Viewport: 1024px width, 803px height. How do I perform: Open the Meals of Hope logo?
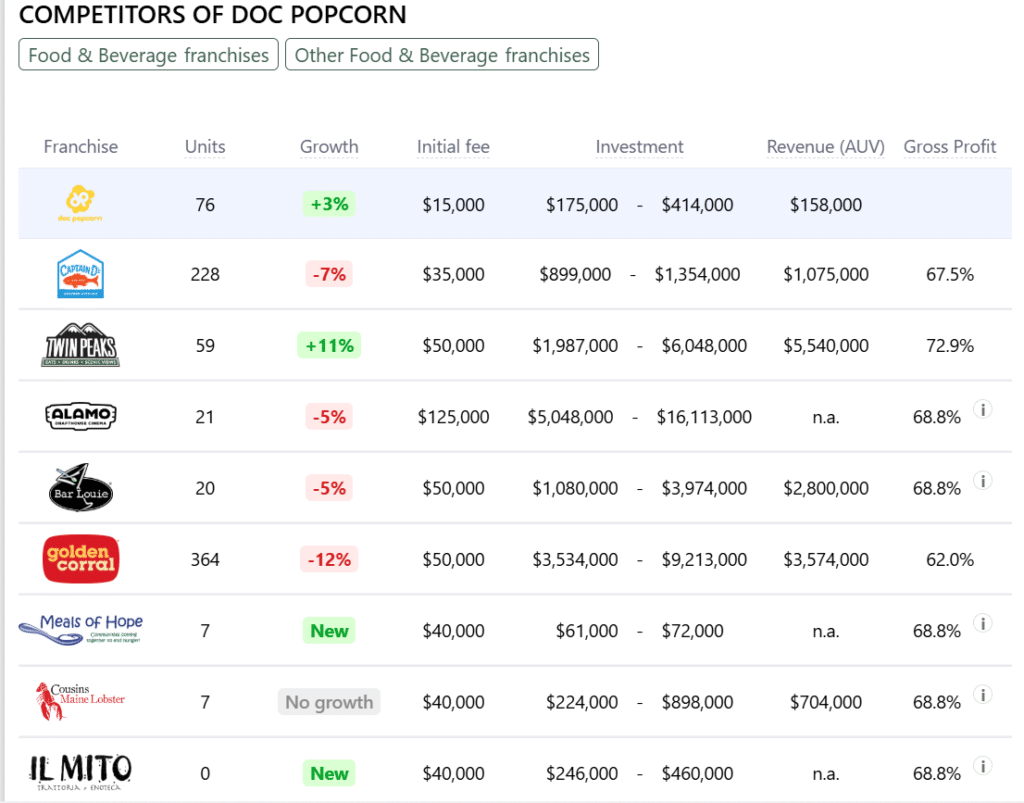click(x=80, y=629)
